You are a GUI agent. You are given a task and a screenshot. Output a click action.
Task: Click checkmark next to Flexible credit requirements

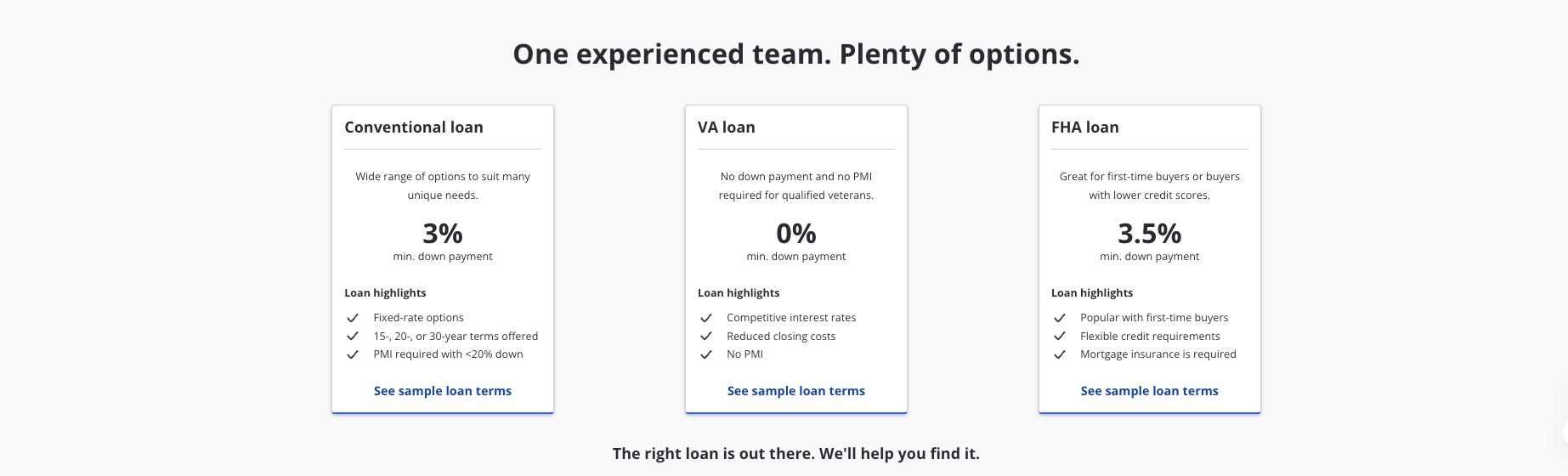coord(1060,337)
